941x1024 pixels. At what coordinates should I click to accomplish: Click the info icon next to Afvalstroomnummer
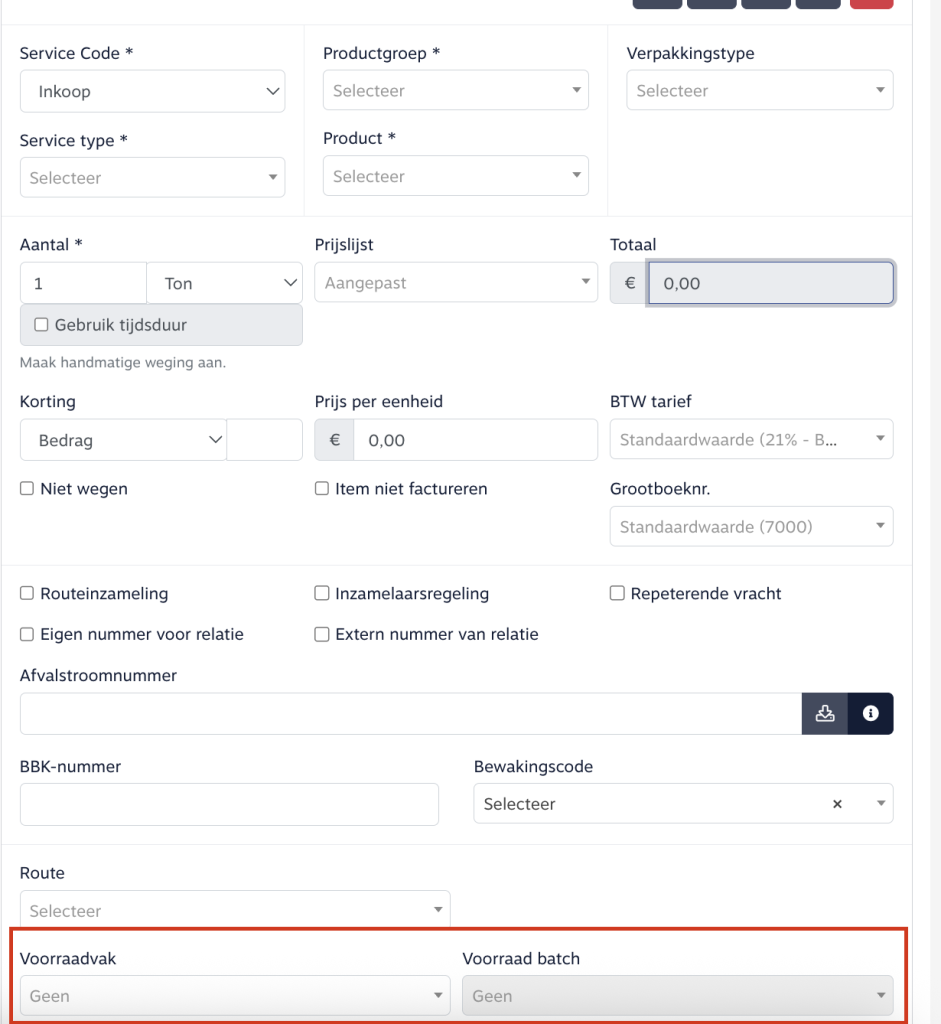click(870, 713)
